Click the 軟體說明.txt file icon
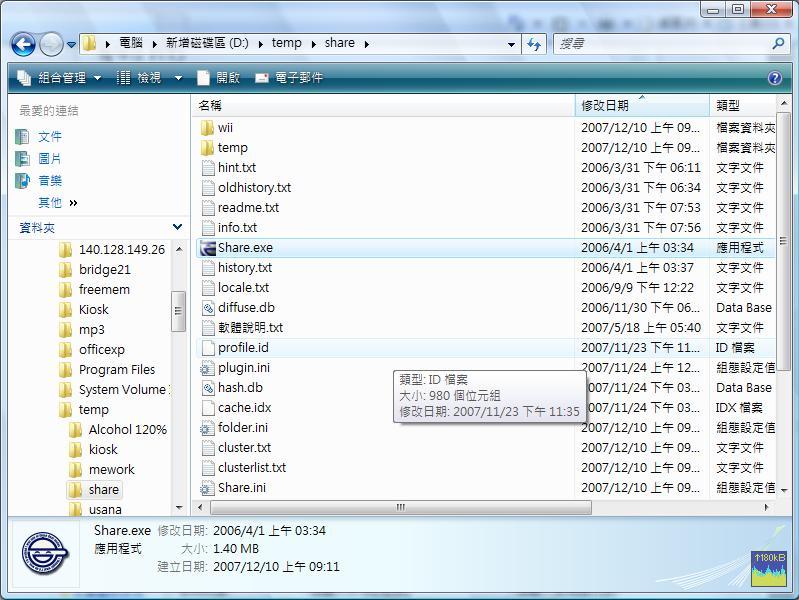 [208, 327]
